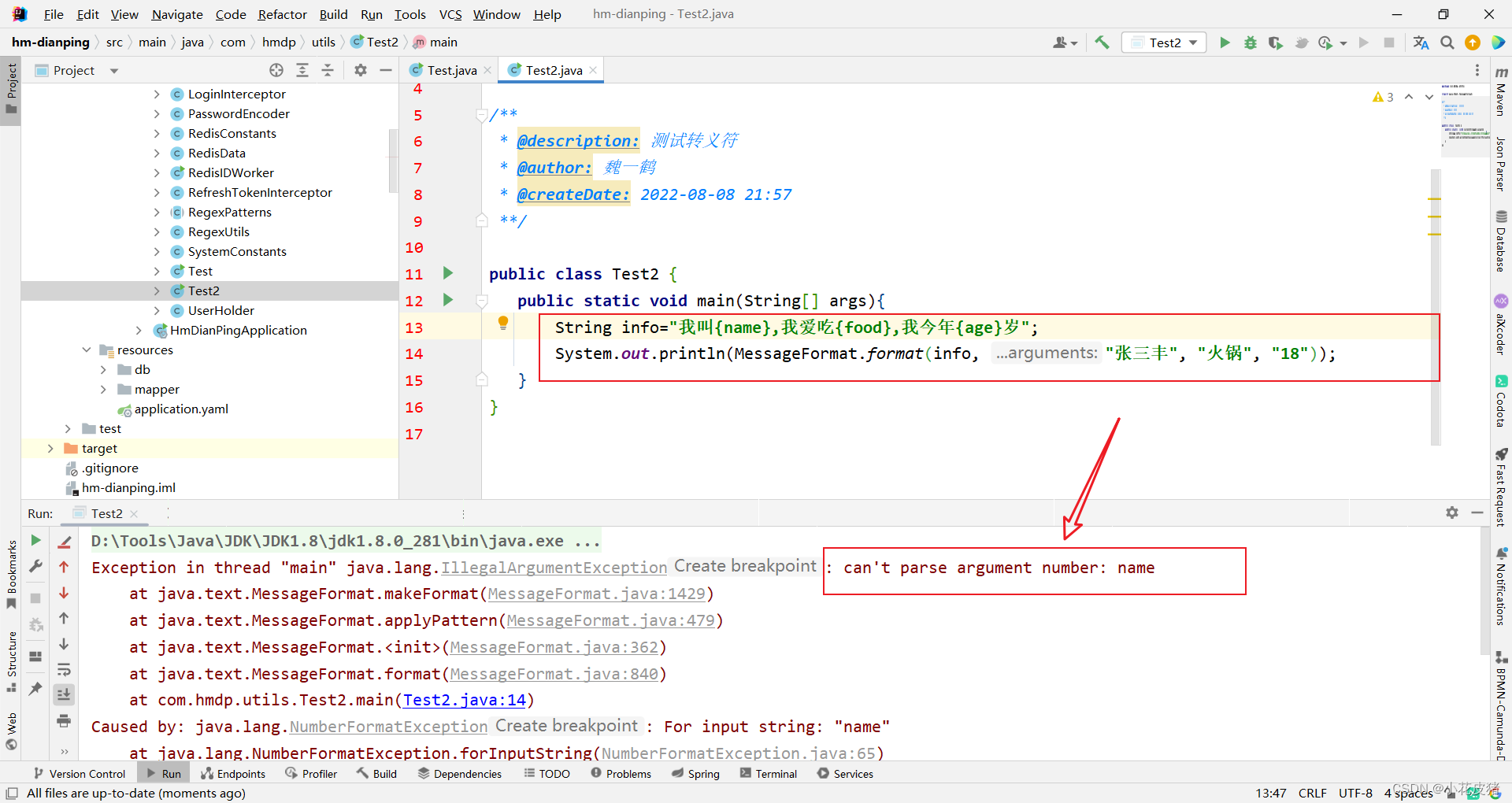Go to next highlighted warning arrow
The image size is (1512, 803).
(x=1429, y=97)
